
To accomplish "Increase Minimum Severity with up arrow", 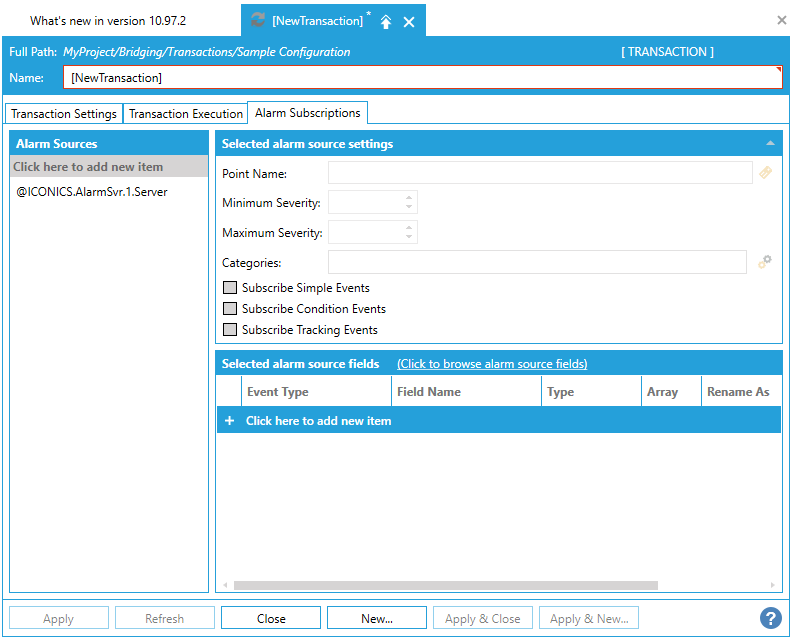I will point(409,198).
